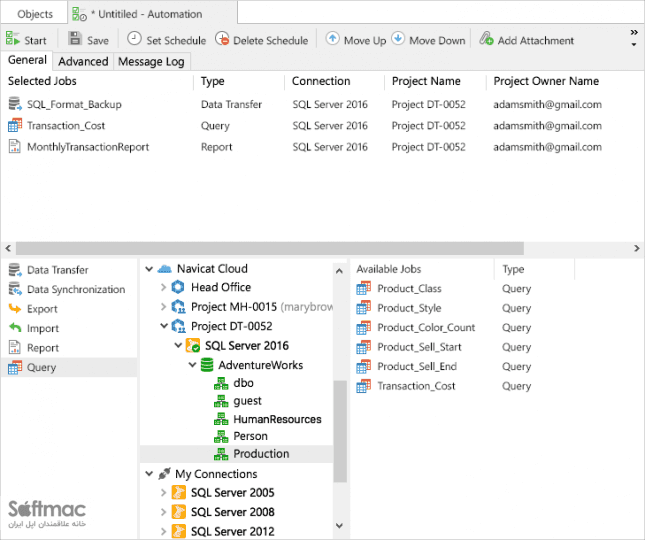
Task: Click the Add Attachment paperclip icon
Action: click(x=486, y=39)
